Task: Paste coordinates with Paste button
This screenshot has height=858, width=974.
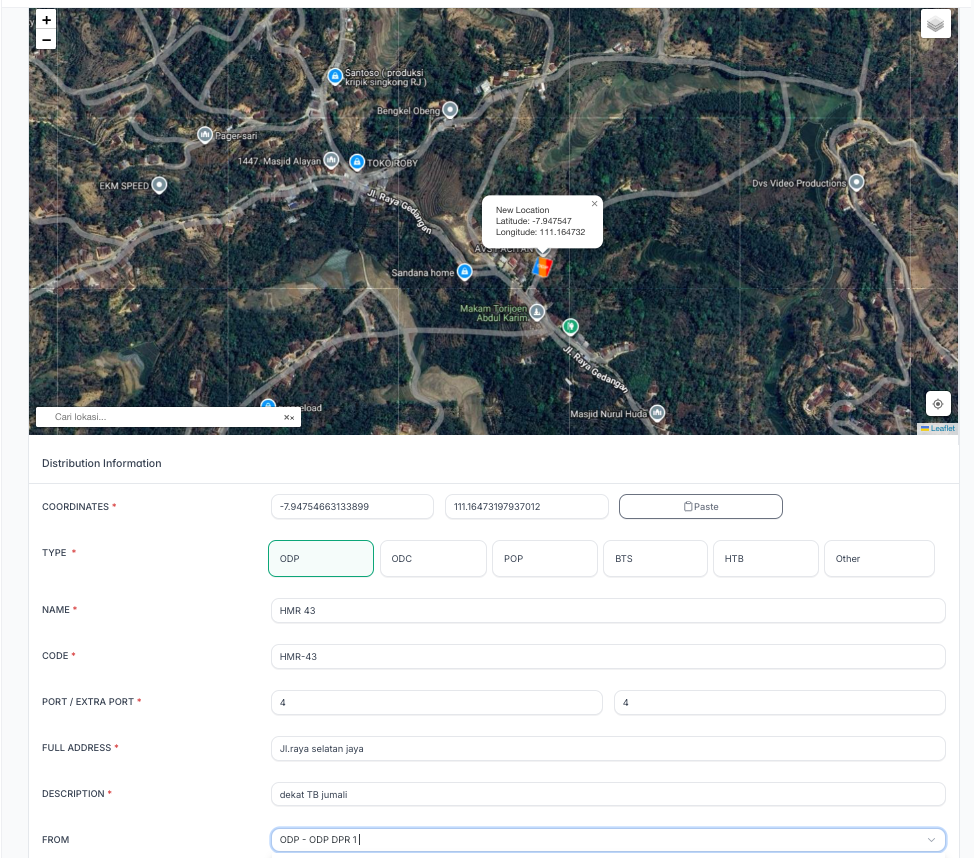Action: coord(700,507)
